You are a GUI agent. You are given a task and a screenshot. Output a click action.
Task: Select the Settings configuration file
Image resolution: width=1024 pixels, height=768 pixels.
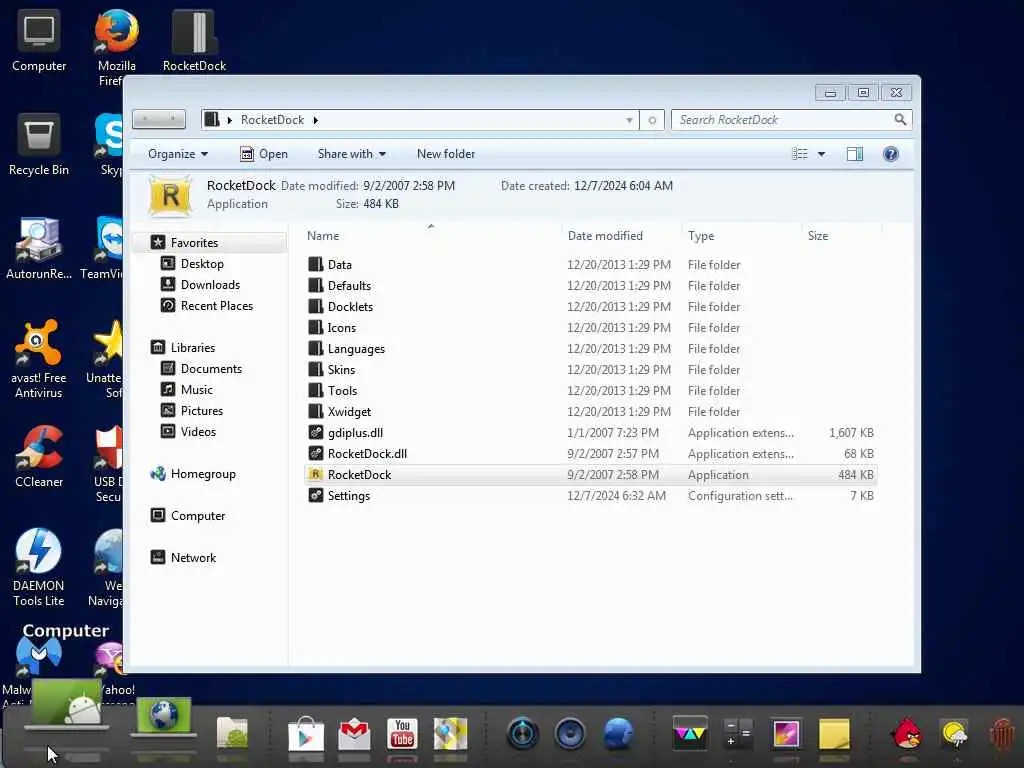coord(590,496)
